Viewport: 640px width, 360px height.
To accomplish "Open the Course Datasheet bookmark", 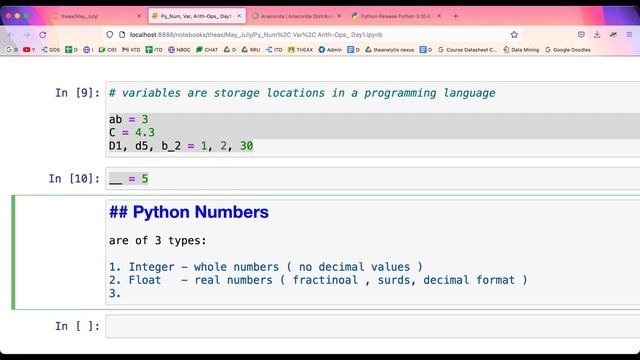I will point(467,50).
